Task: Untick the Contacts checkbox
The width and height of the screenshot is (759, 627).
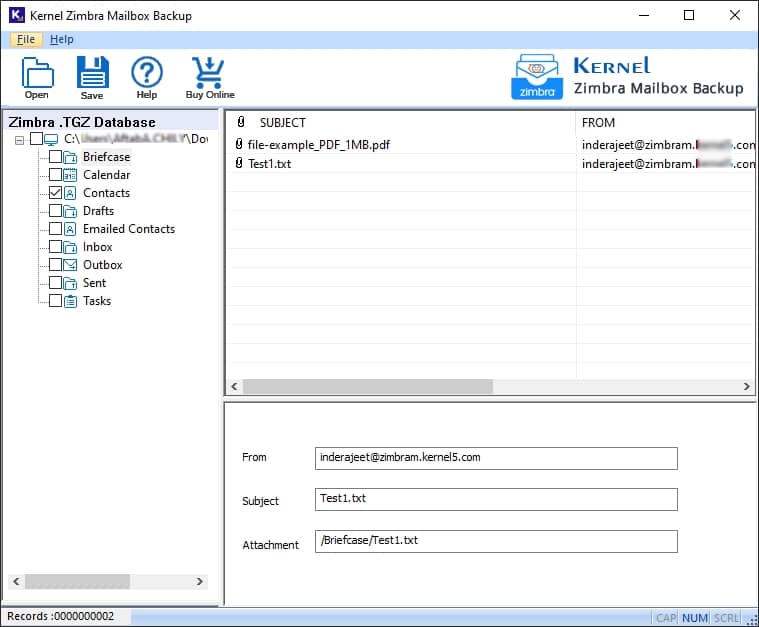Action: tap(55, 192)
